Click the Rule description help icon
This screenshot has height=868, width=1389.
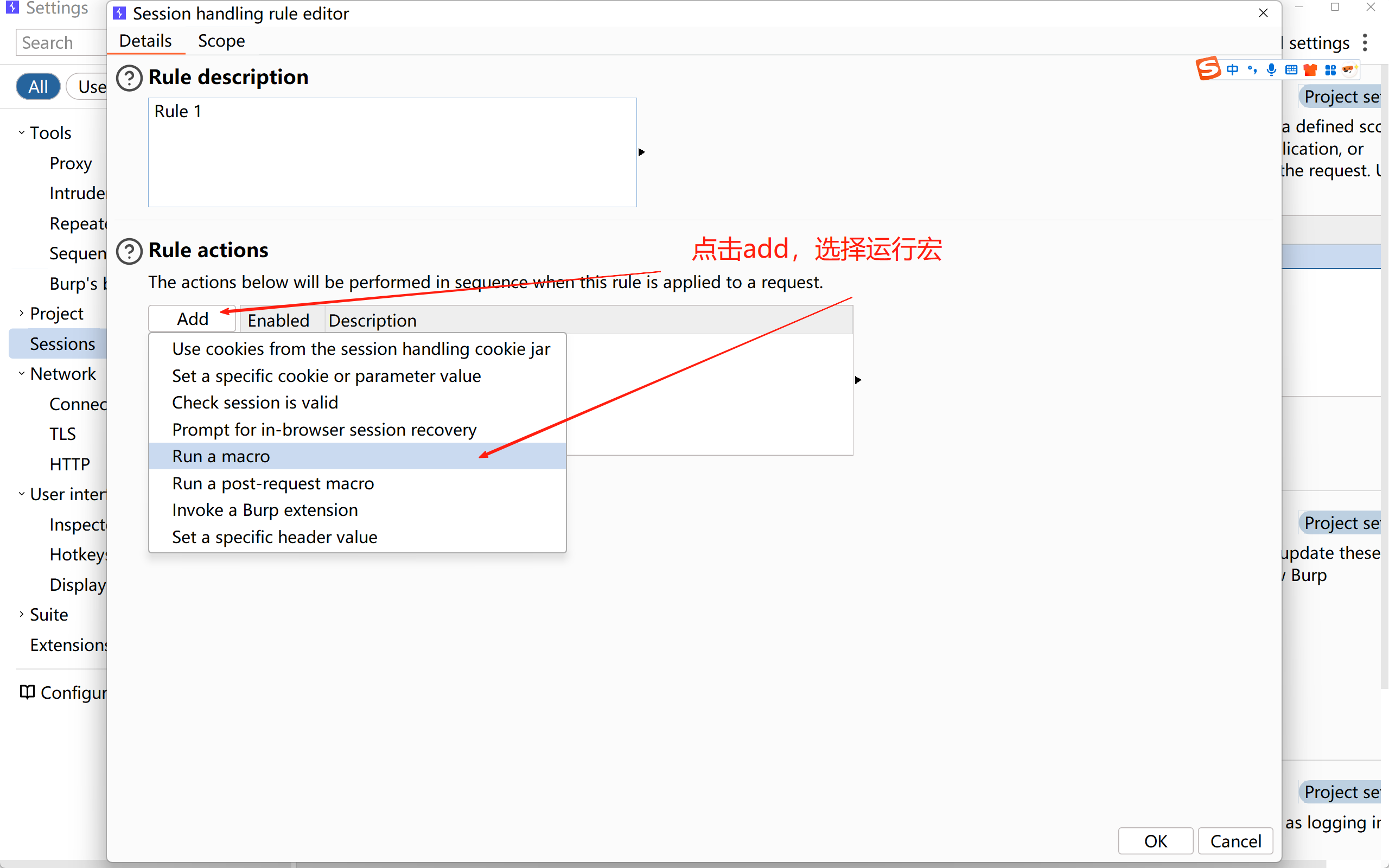129,78
